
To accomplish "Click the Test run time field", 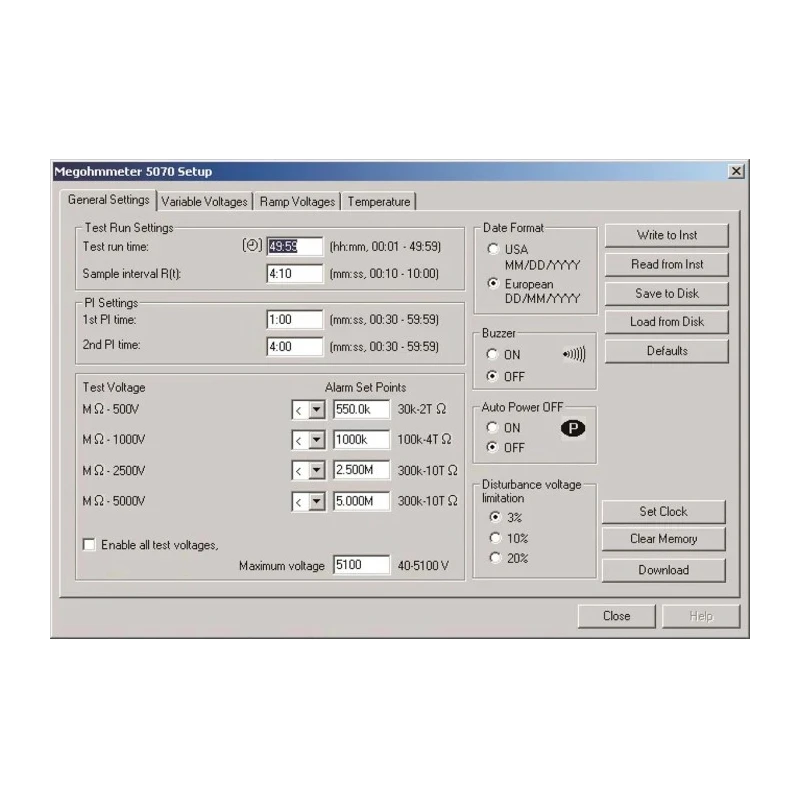I will coord(294,246).
